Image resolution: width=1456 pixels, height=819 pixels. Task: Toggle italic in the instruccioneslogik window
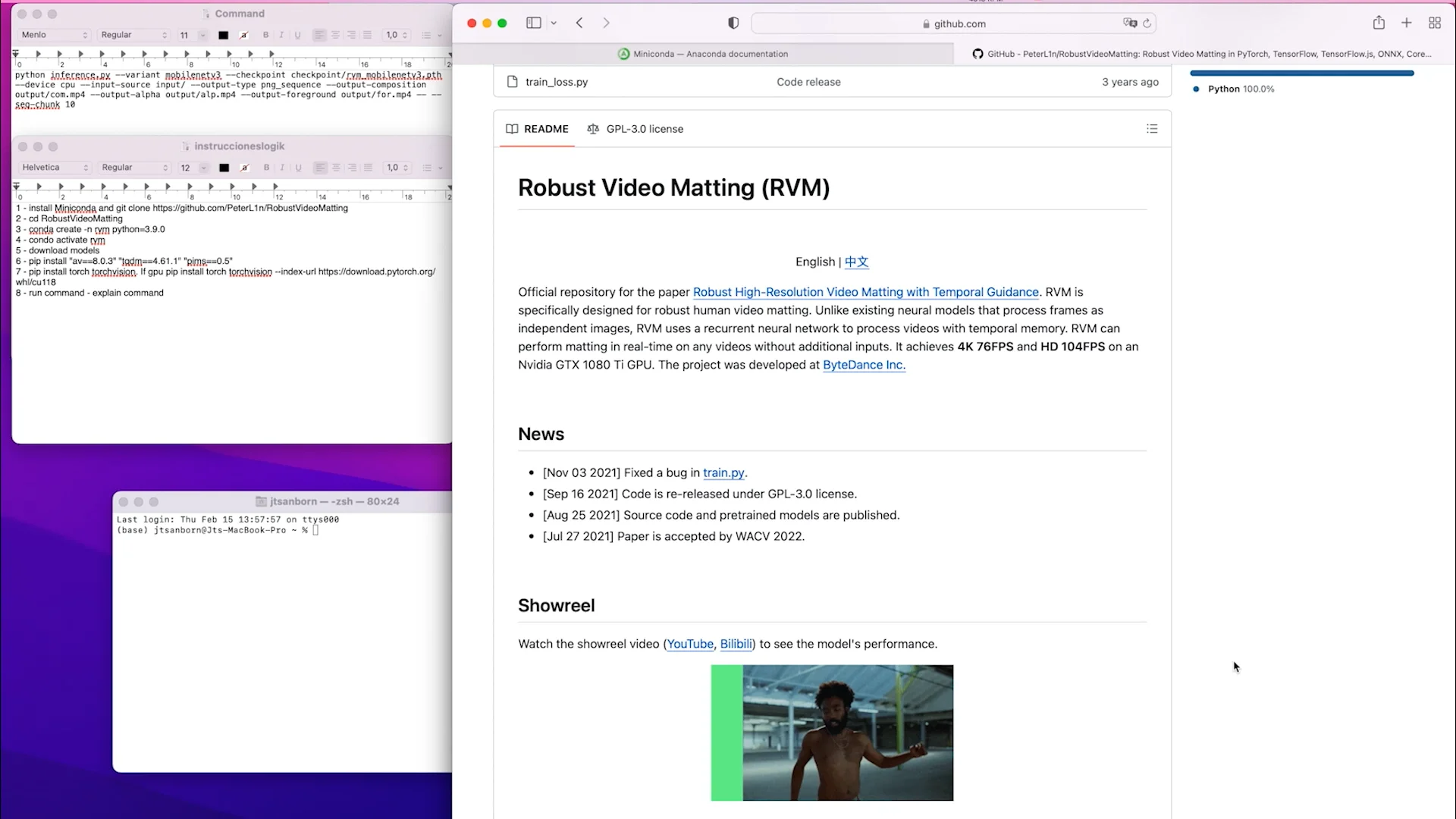pos(282,168)
